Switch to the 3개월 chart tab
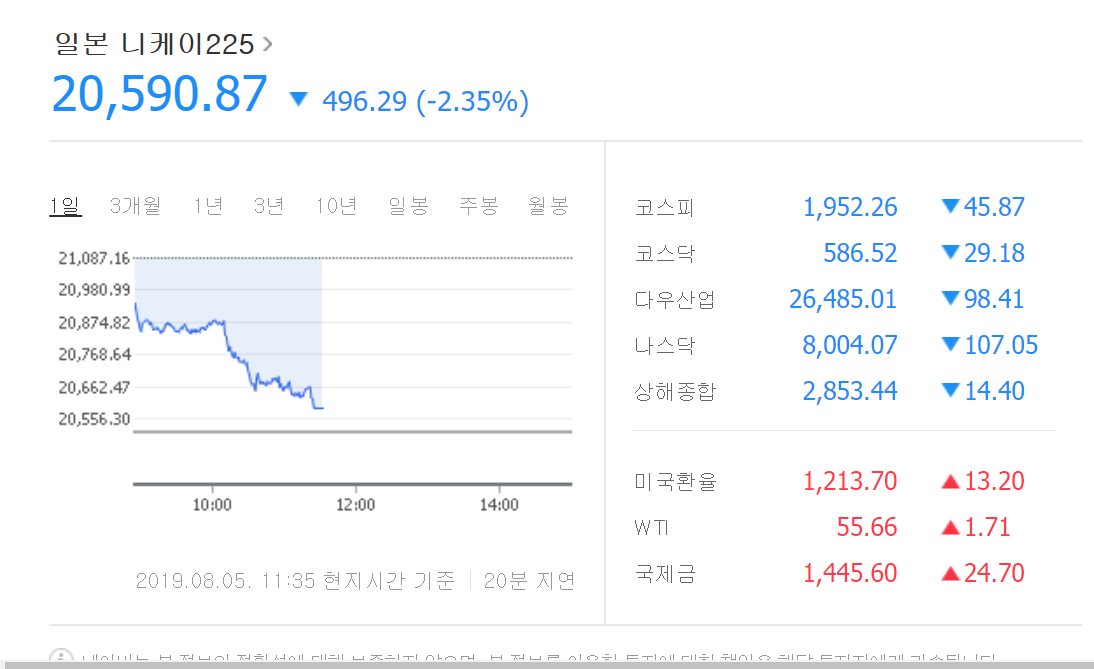Viewport: 1094px width, 669px height. (x=135, y=206)
